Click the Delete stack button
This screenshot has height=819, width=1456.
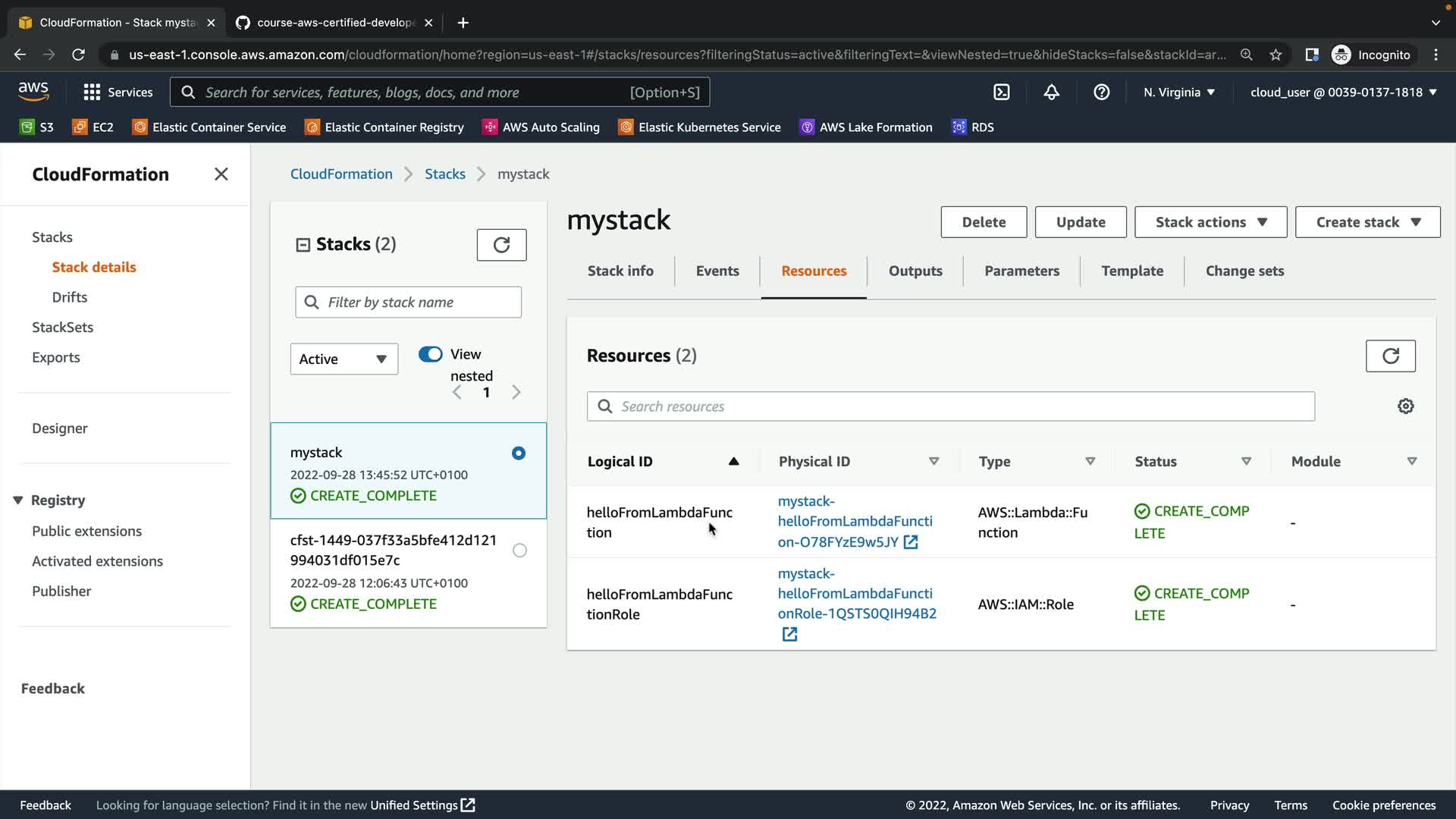click(984, 222)
